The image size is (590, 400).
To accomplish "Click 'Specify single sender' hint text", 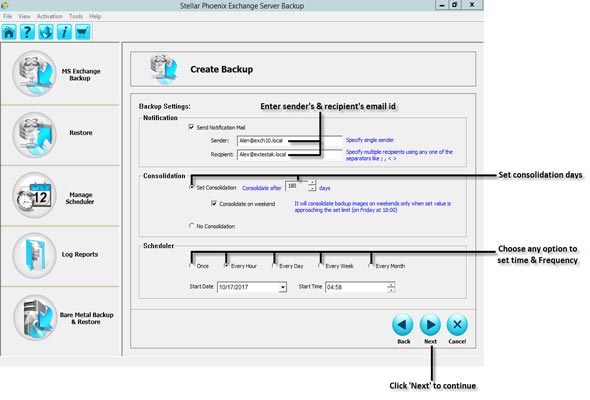I will click(x=370, y=140).
